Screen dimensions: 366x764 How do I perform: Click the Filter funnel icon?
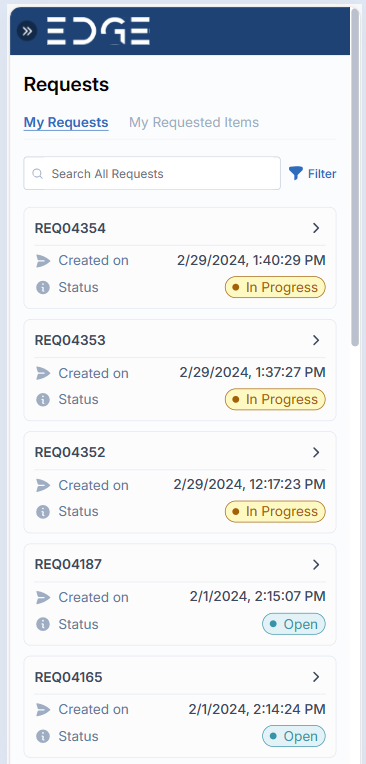pyautogui.click(x=295, y=173)
